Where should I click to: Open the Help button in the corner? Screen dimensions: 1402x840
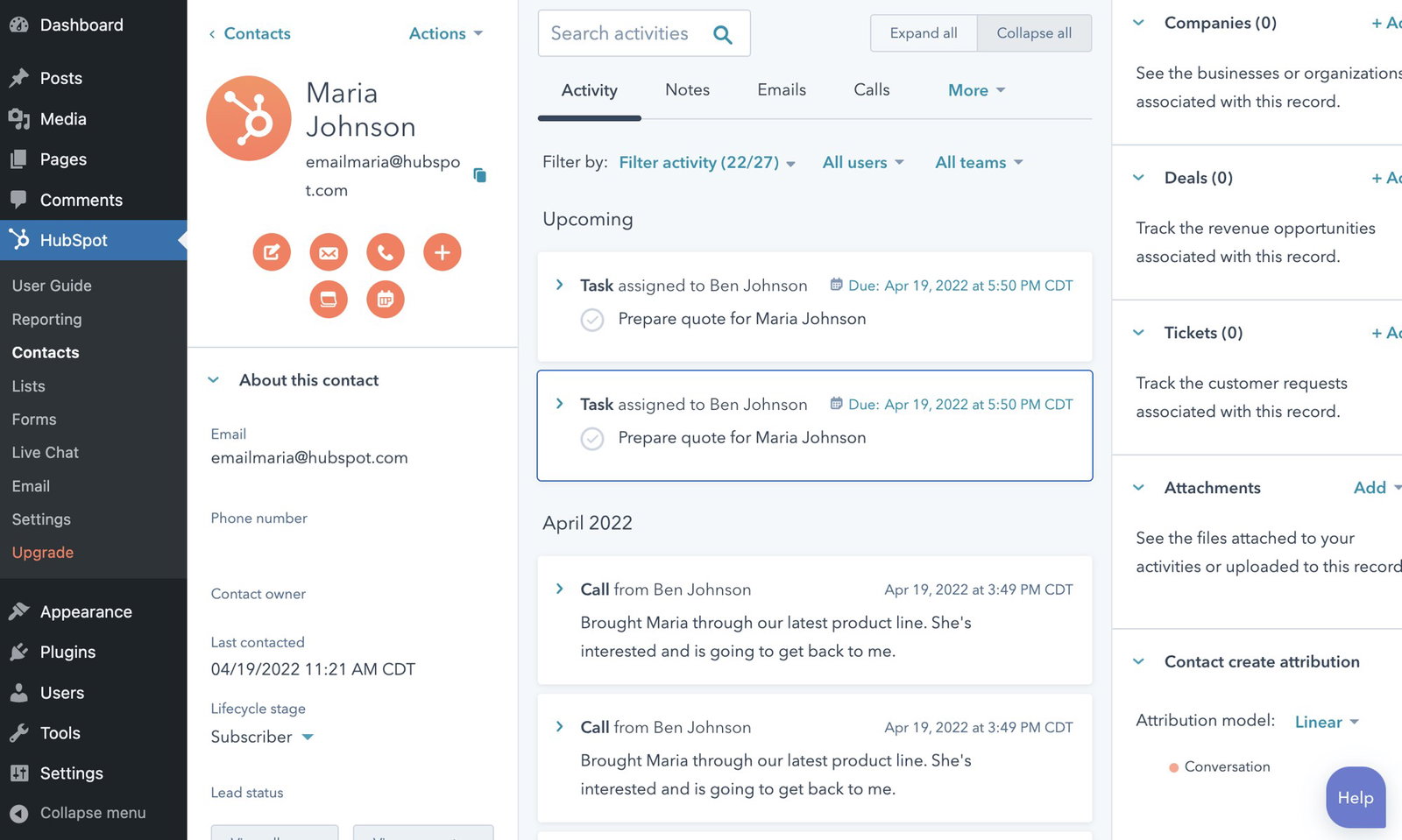pos(1355,797)
